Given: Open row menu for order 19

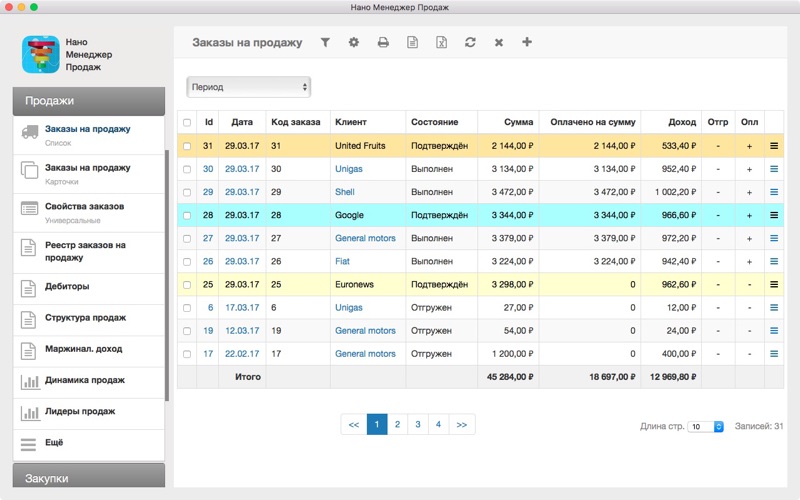Looking at the screenshot, I should [x=774, y=331].
